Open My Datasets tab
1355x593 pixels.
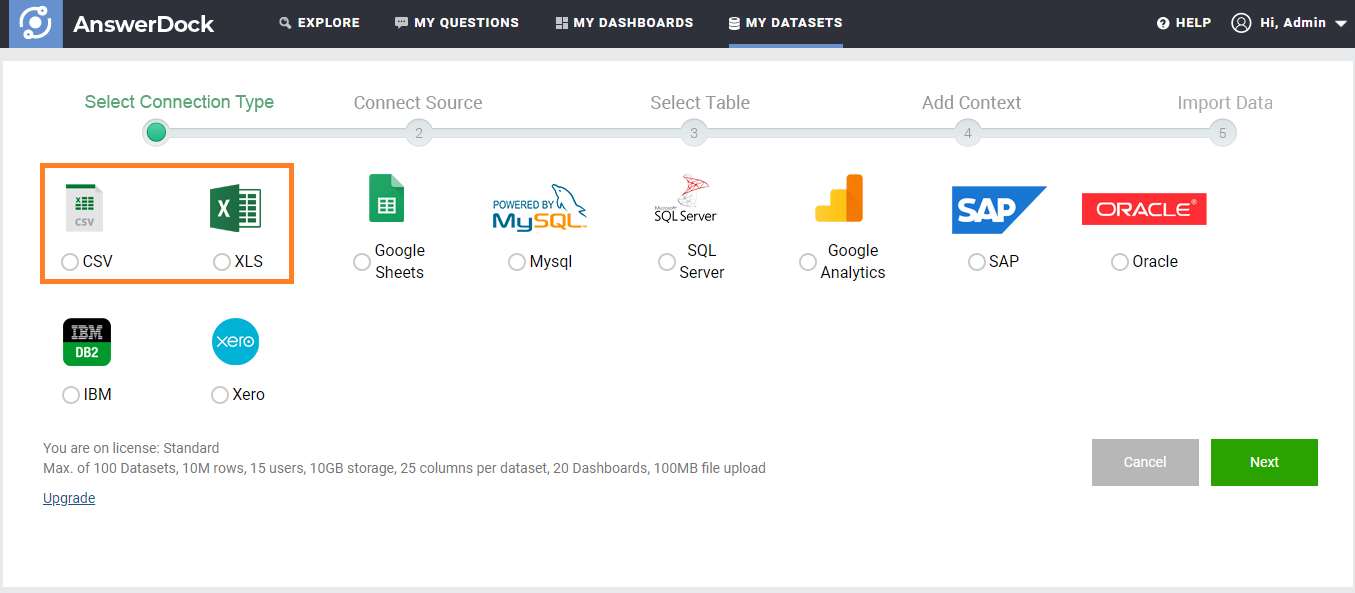[x=785, y=23]
